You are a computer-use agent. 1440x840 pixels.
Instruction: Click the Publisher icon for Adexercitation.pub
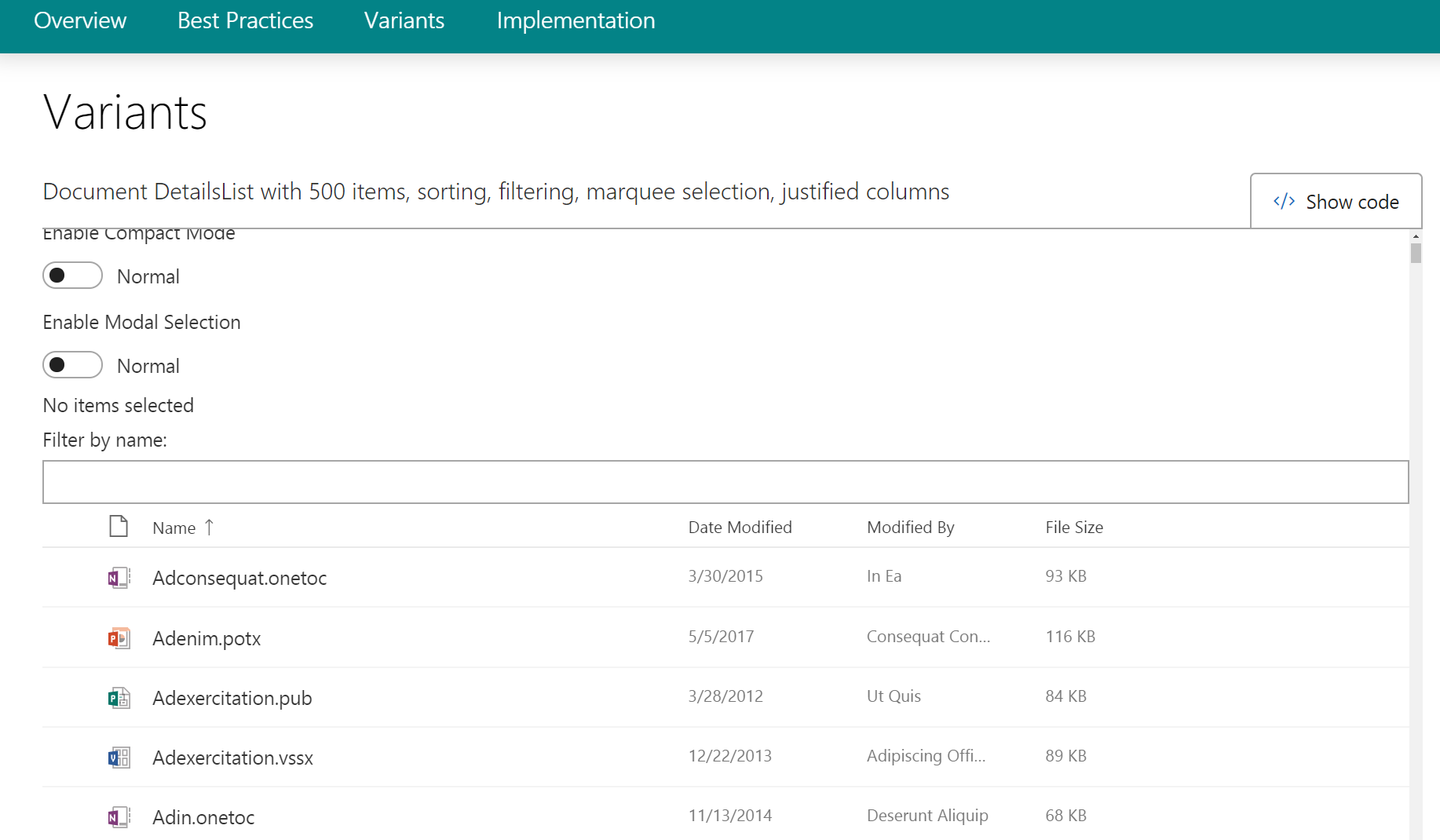click(119, 697)
